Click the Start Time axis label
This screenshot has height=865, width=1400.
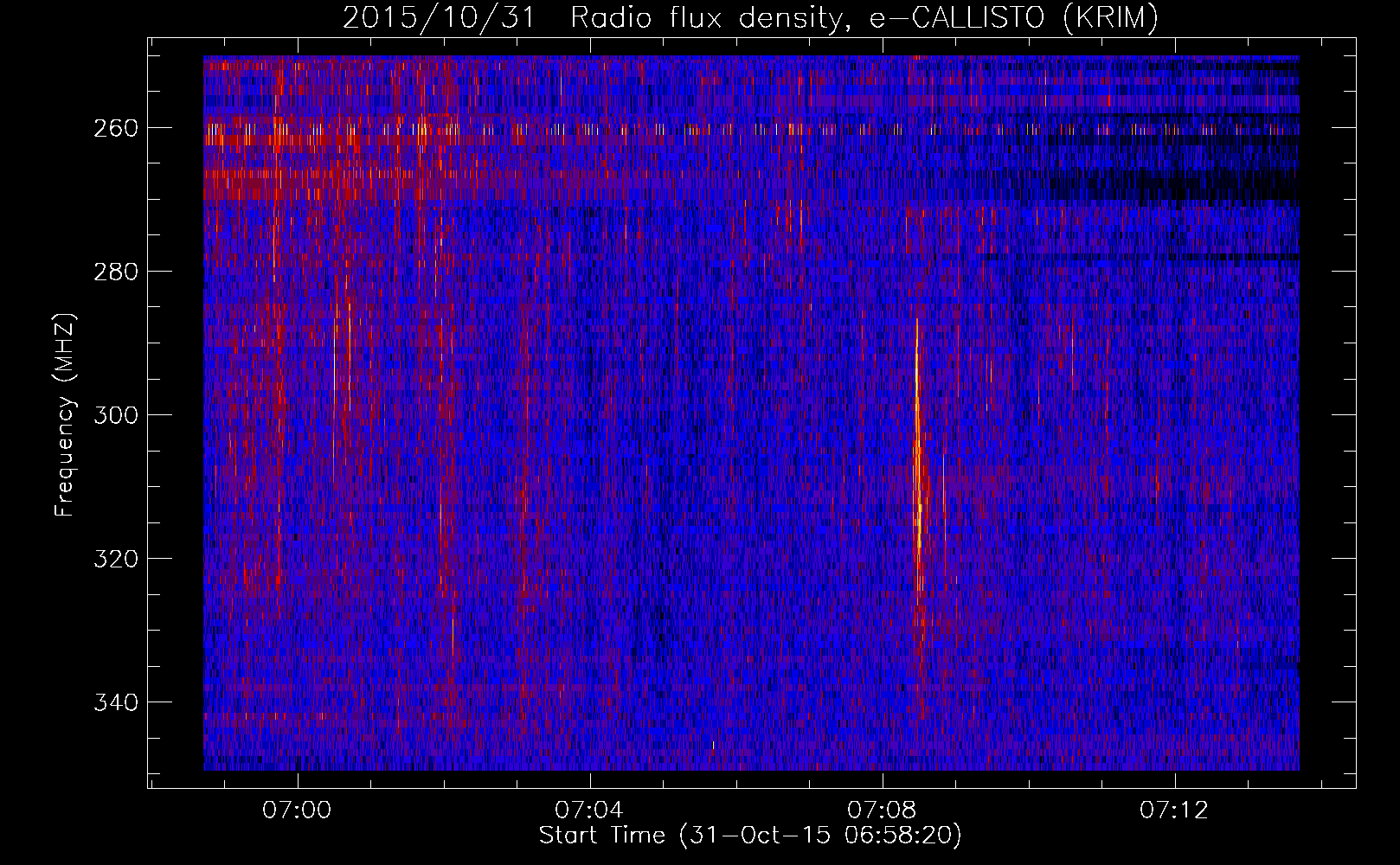click(750, 836)
